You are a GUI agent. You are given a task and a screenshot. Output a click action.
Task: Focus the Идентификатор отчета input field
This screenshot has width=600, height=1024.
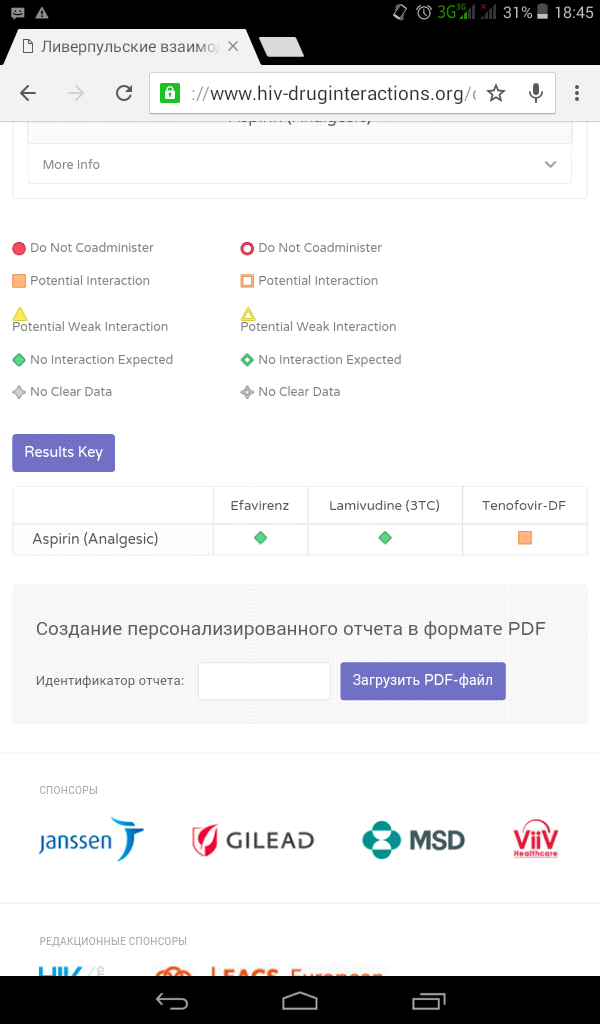coord(264,681)
